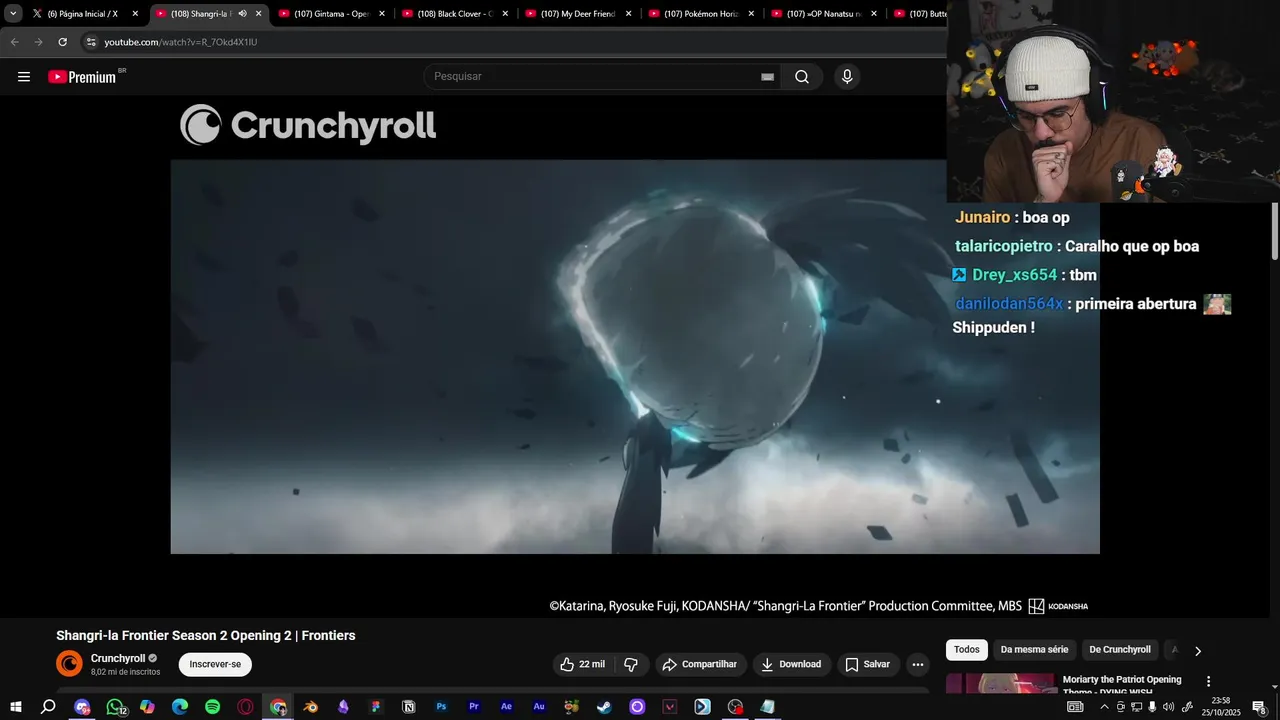Open Premiere Pro from the taskbar

pyautogui.click(x=474, y=707)
